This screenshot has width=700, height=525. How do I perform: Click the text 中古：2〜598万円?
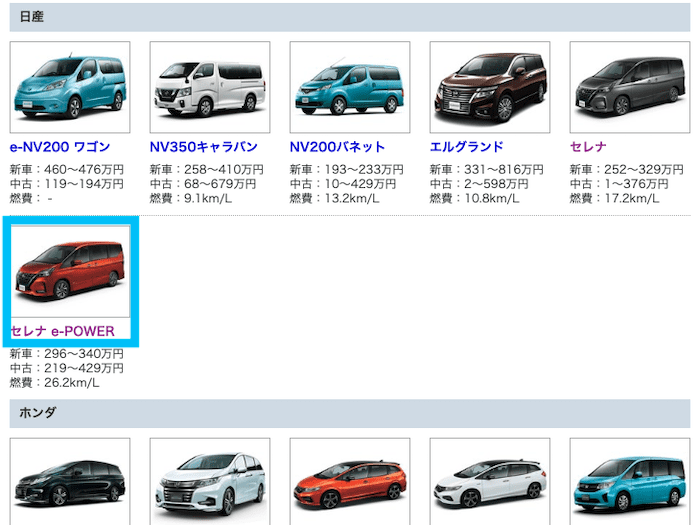(x=479, y=184)
